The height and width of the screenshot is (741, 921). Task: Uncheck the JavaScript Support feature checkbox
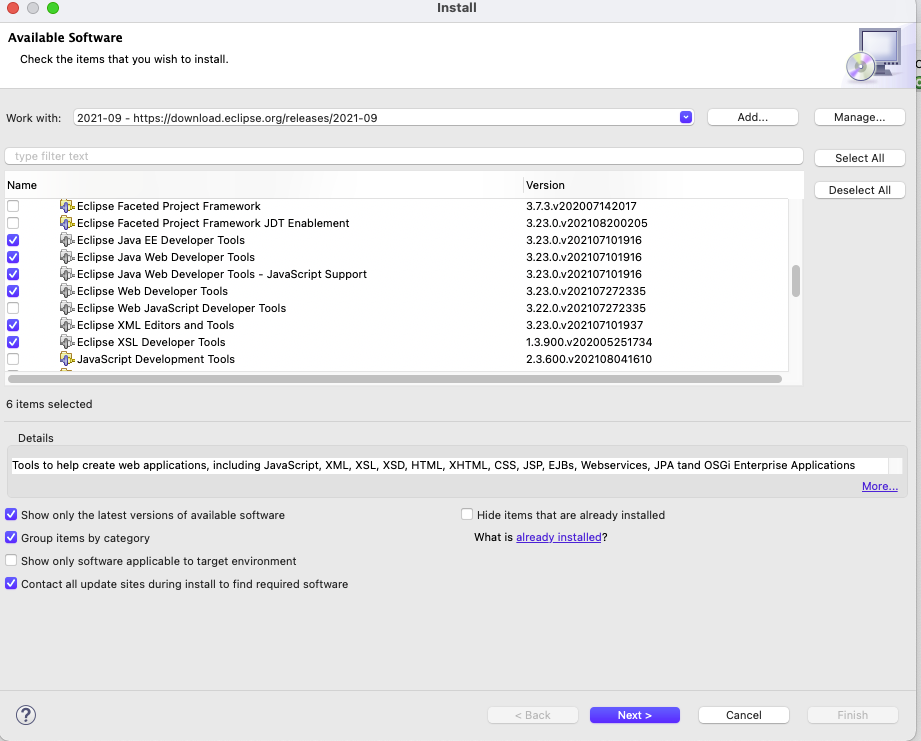(13, 274)
